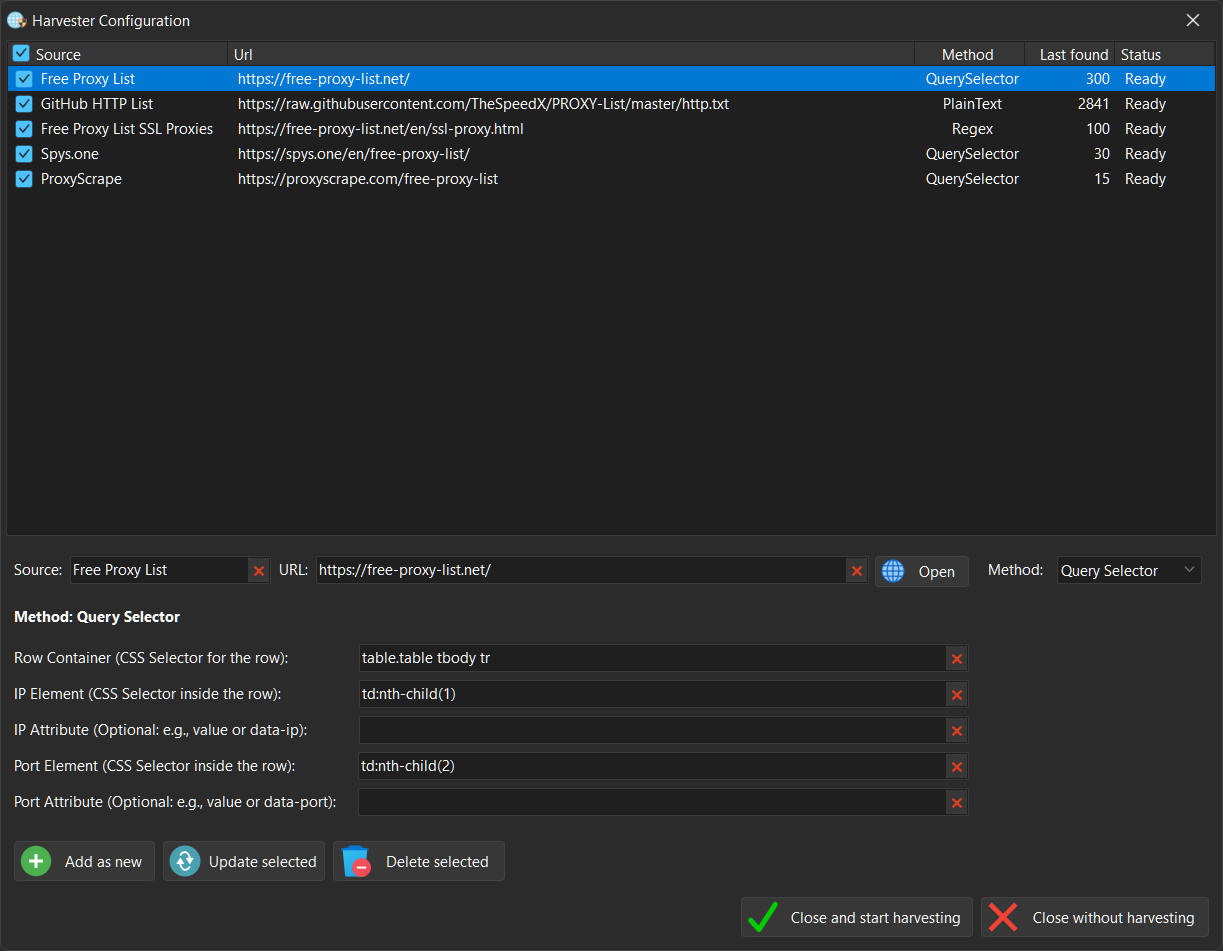This screenshot has height=951, width=1223.
Task: Focus the Source name input field
Action: (x=159, y=570)
